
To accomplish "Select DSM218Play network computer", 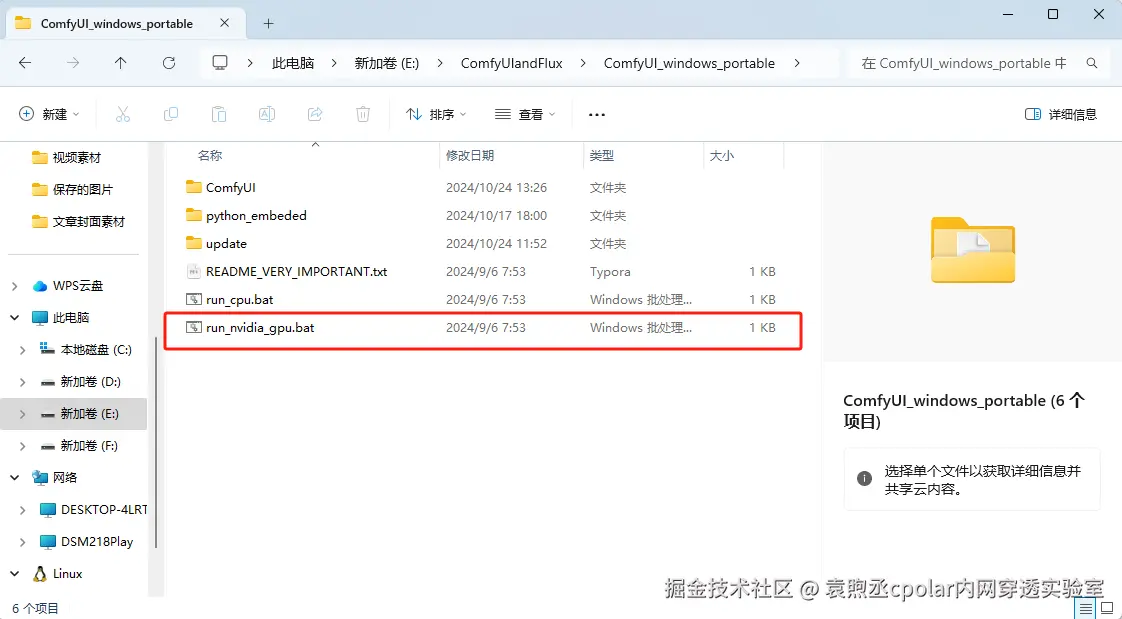I will 87,542.
